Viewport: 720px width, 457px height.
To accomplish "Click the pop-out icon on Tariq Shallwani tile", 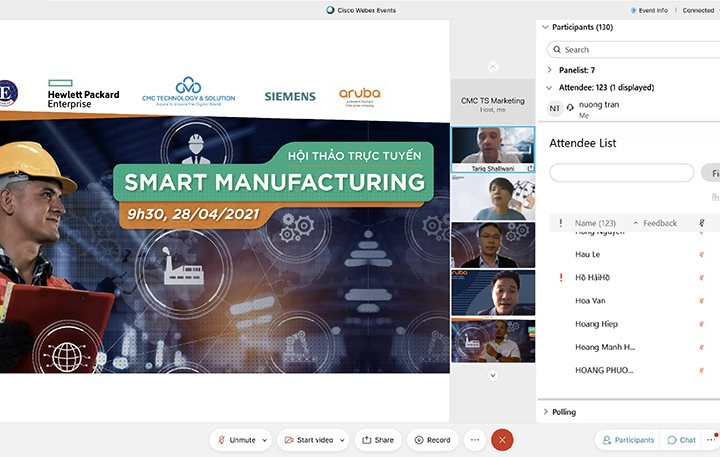I will pos(530,168).
